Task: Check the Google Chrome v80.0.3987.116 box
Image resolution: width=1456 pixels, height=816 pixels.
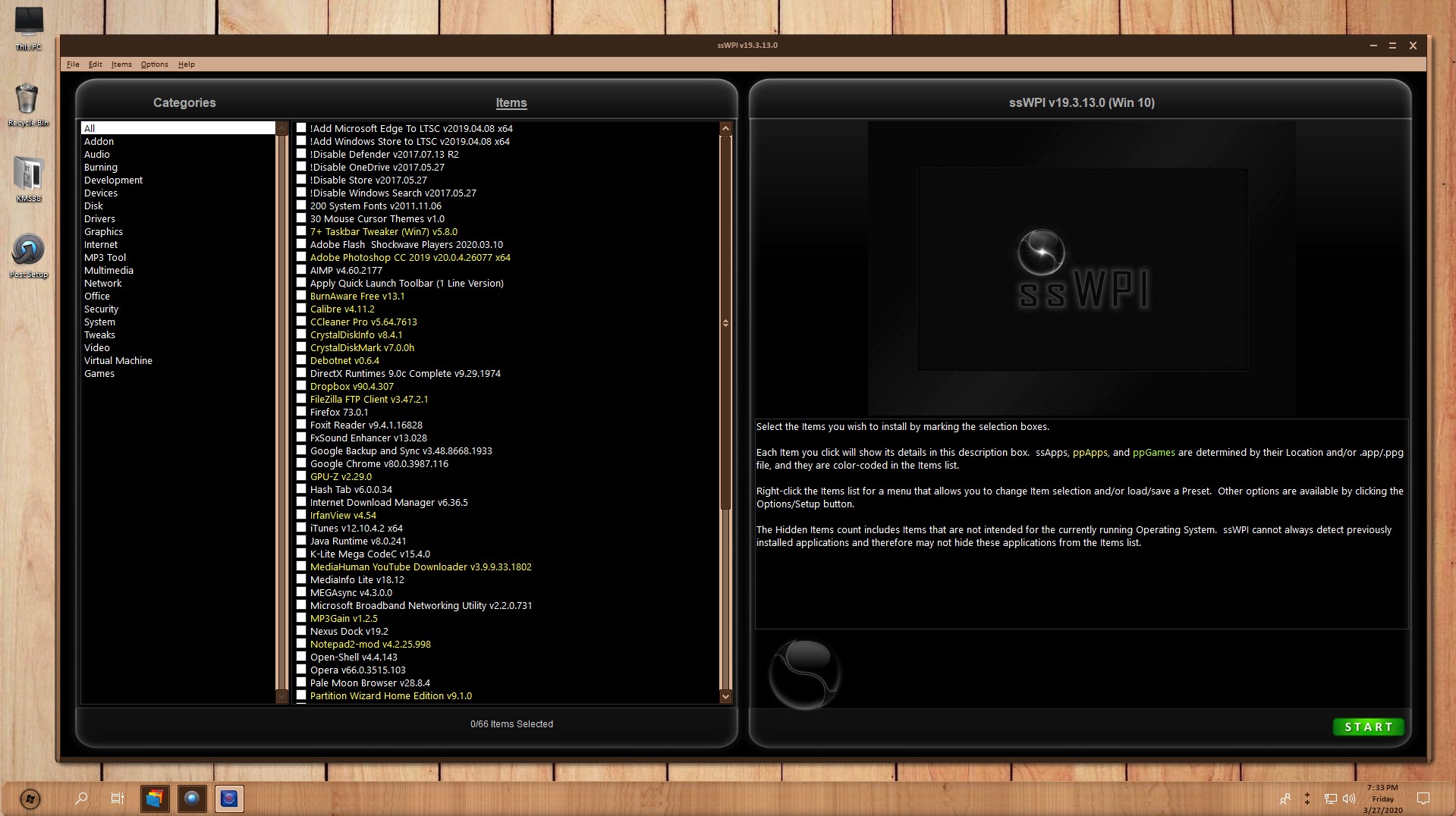Action: pyautogui.click(x=301, y=463)
